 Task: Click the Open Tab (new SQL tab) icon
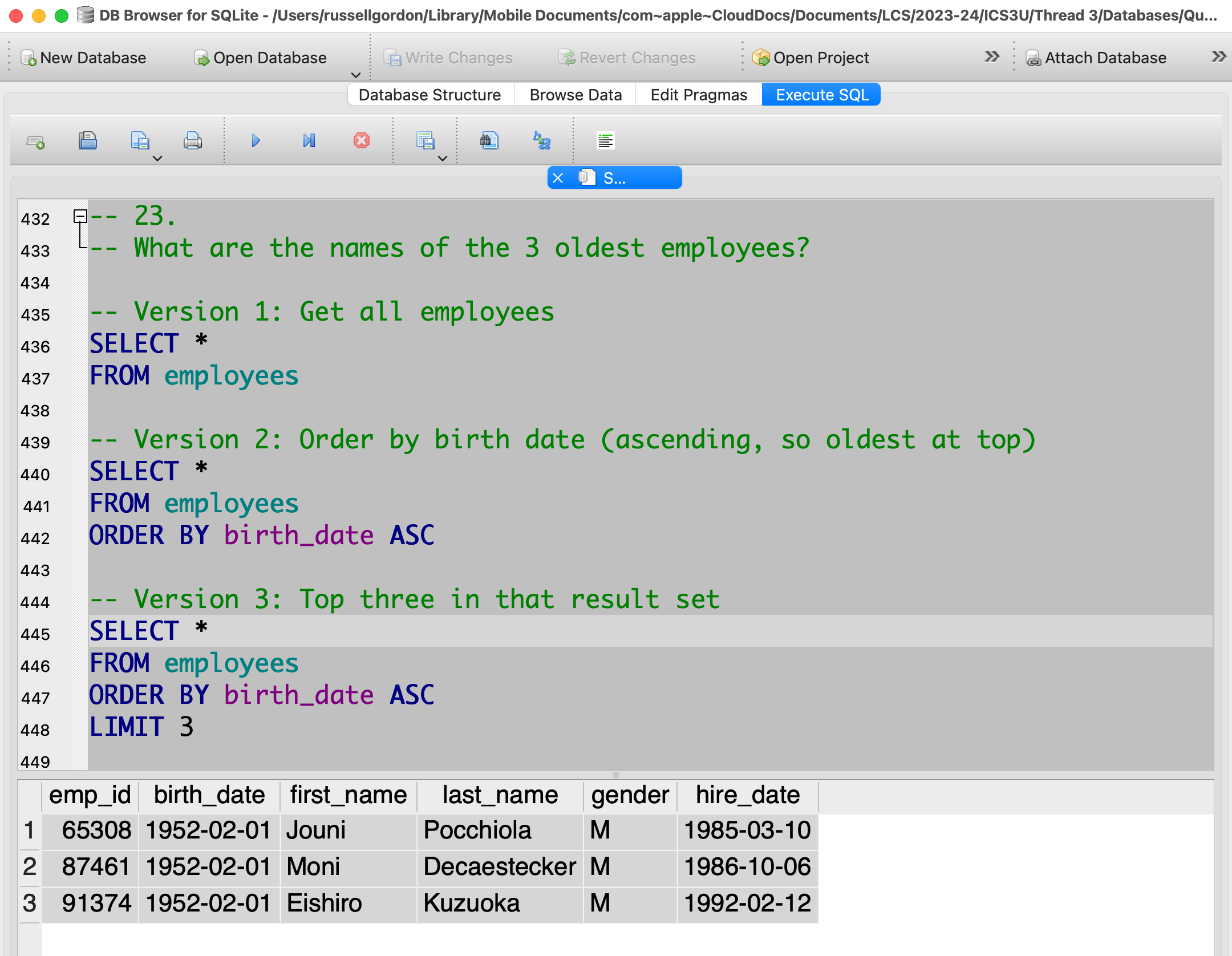click(x=35, y=141)
